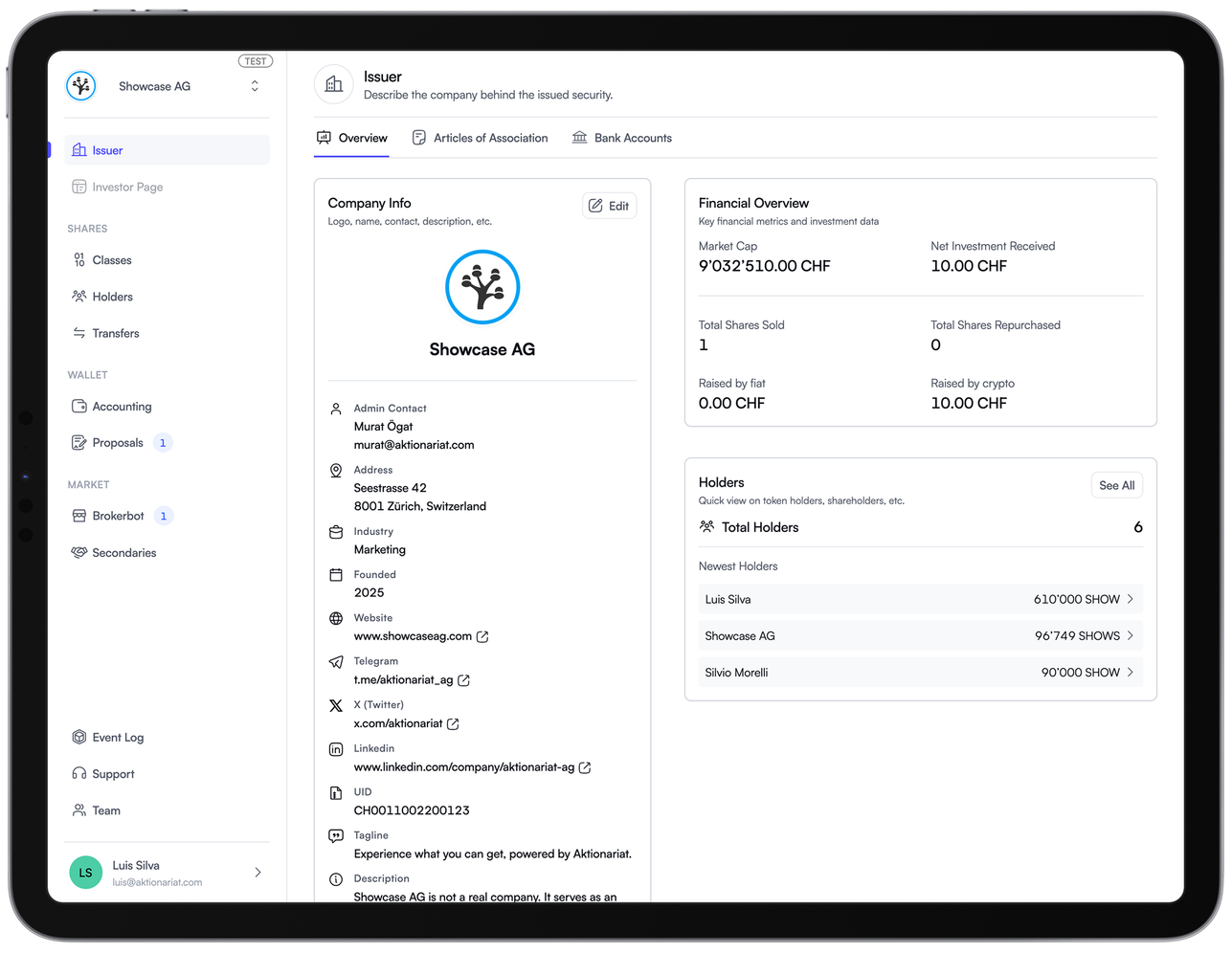
Task: Expand the Showcase AG company switcher
Action: click(255, 86)
